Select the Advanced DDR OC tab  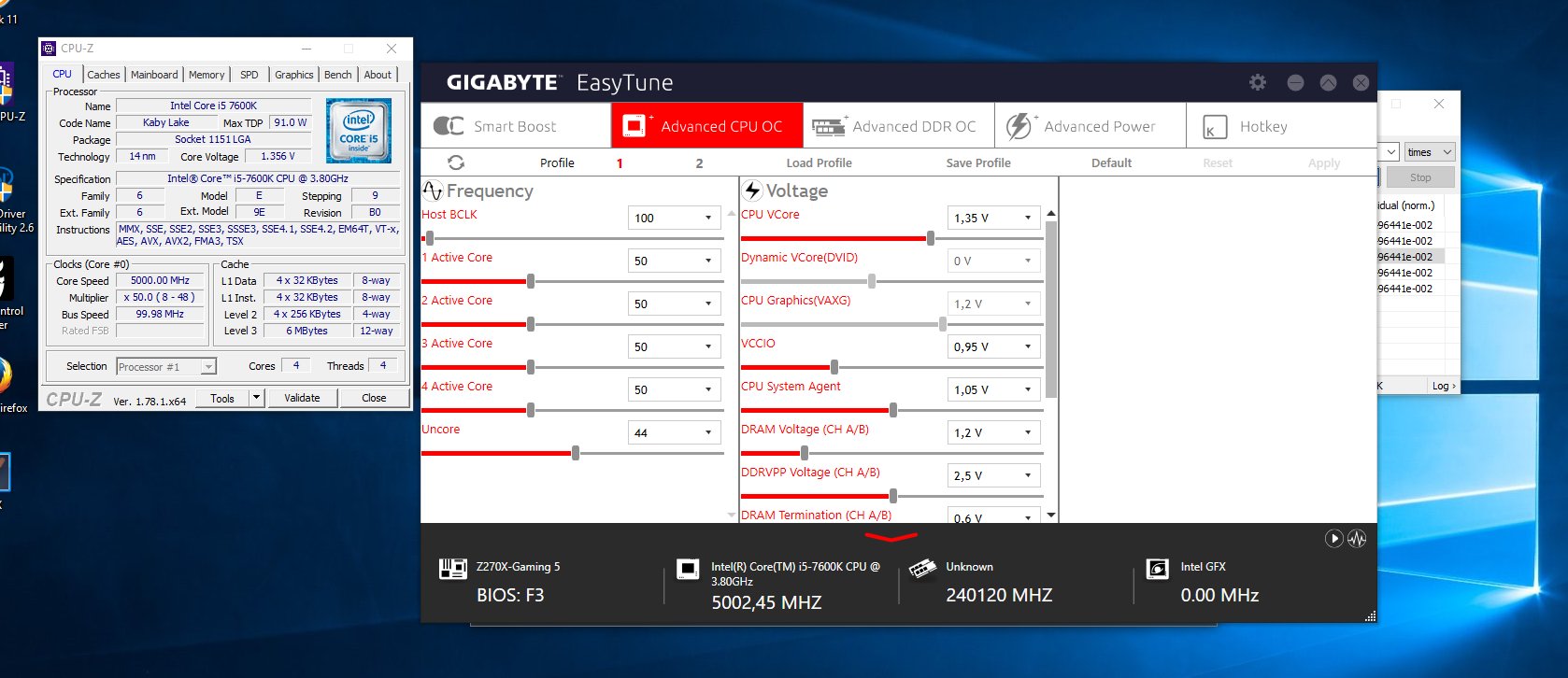pos(899,126)
